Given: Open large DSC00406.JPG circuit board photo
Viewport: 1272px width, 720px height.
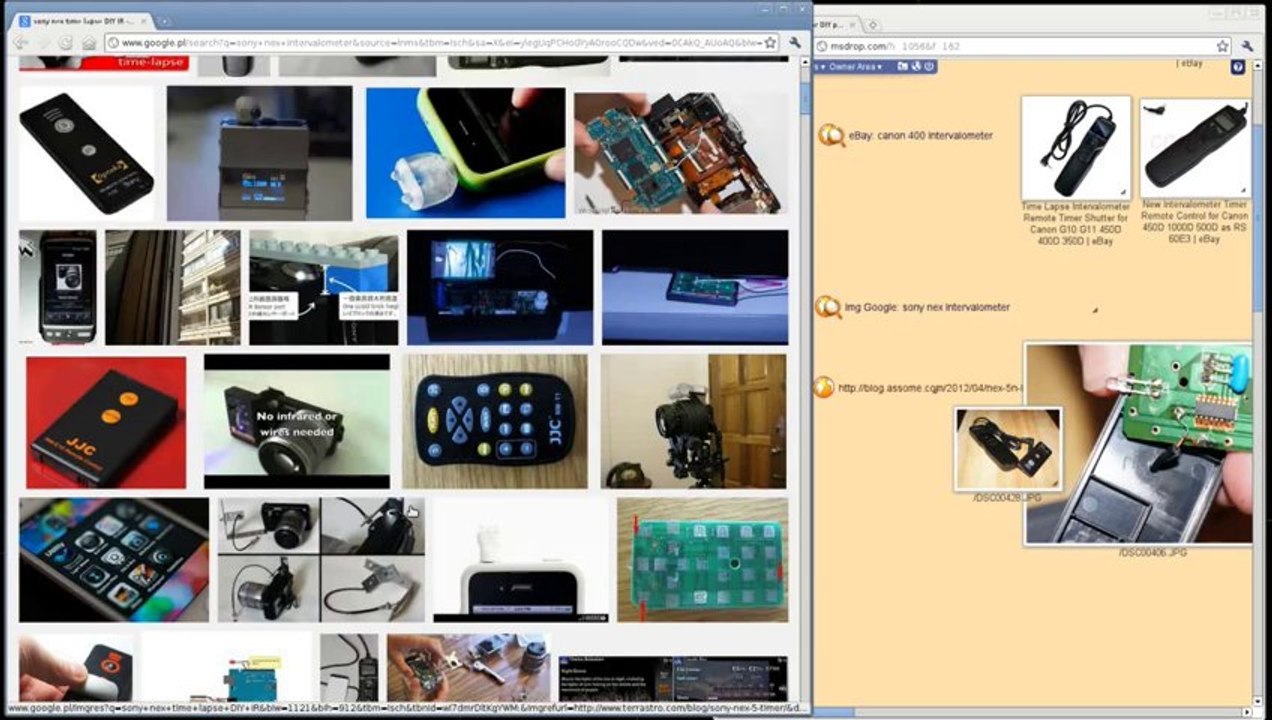Looking at the screenshot, I should [1139, 443].
